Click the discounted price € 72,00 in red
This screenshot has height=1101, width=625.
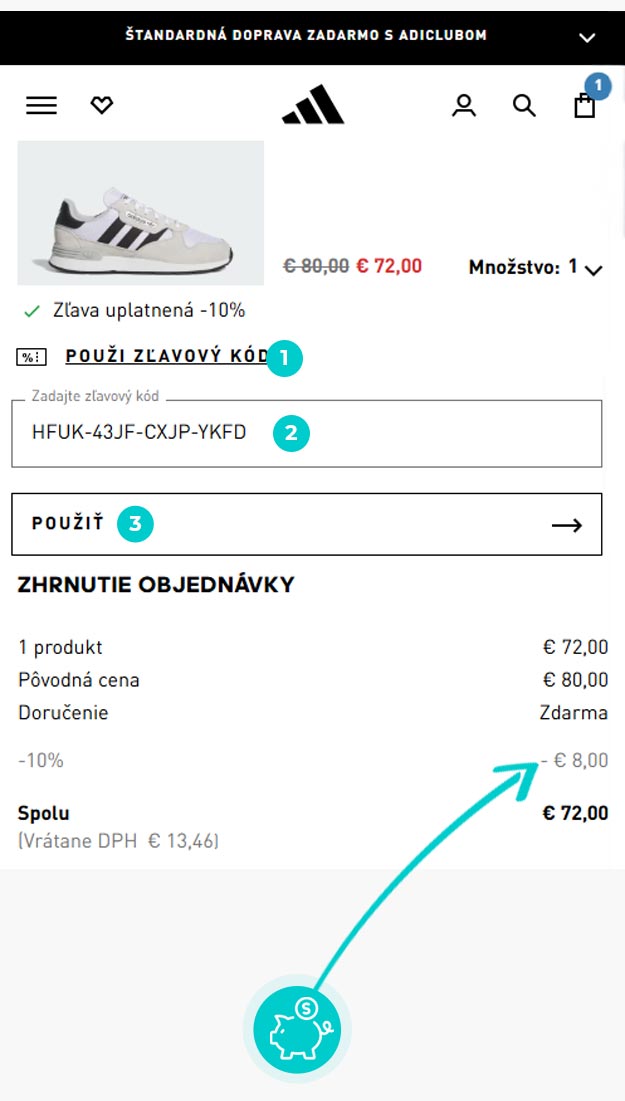tap(389, 266)
